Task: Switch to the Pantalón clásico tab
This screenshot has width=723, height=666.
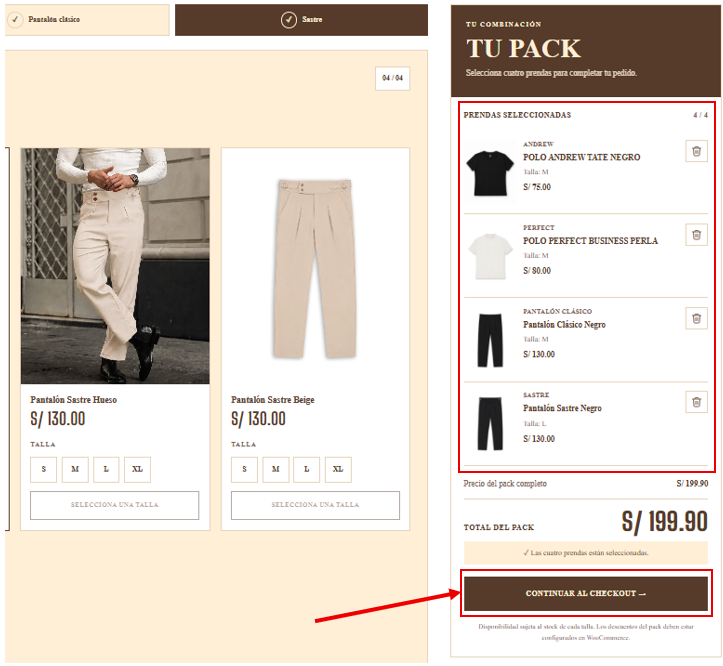Action: [87, 20]
